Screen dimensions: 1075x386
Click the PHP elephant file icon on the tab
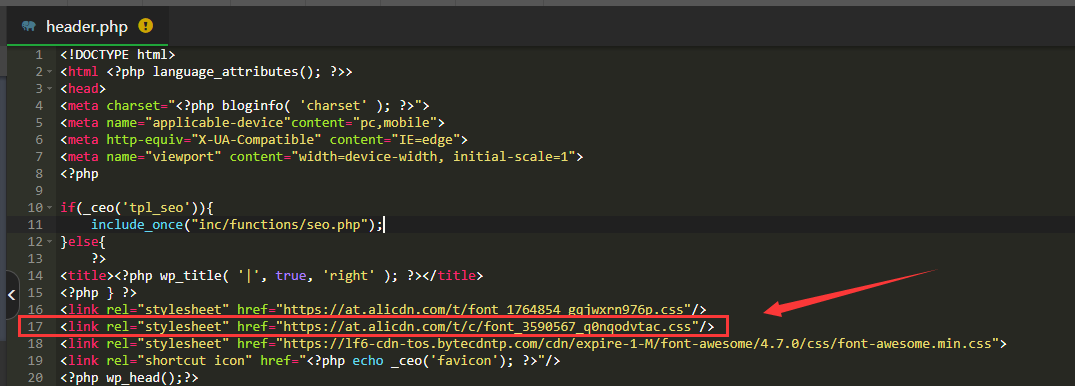[x=29, y=26]
